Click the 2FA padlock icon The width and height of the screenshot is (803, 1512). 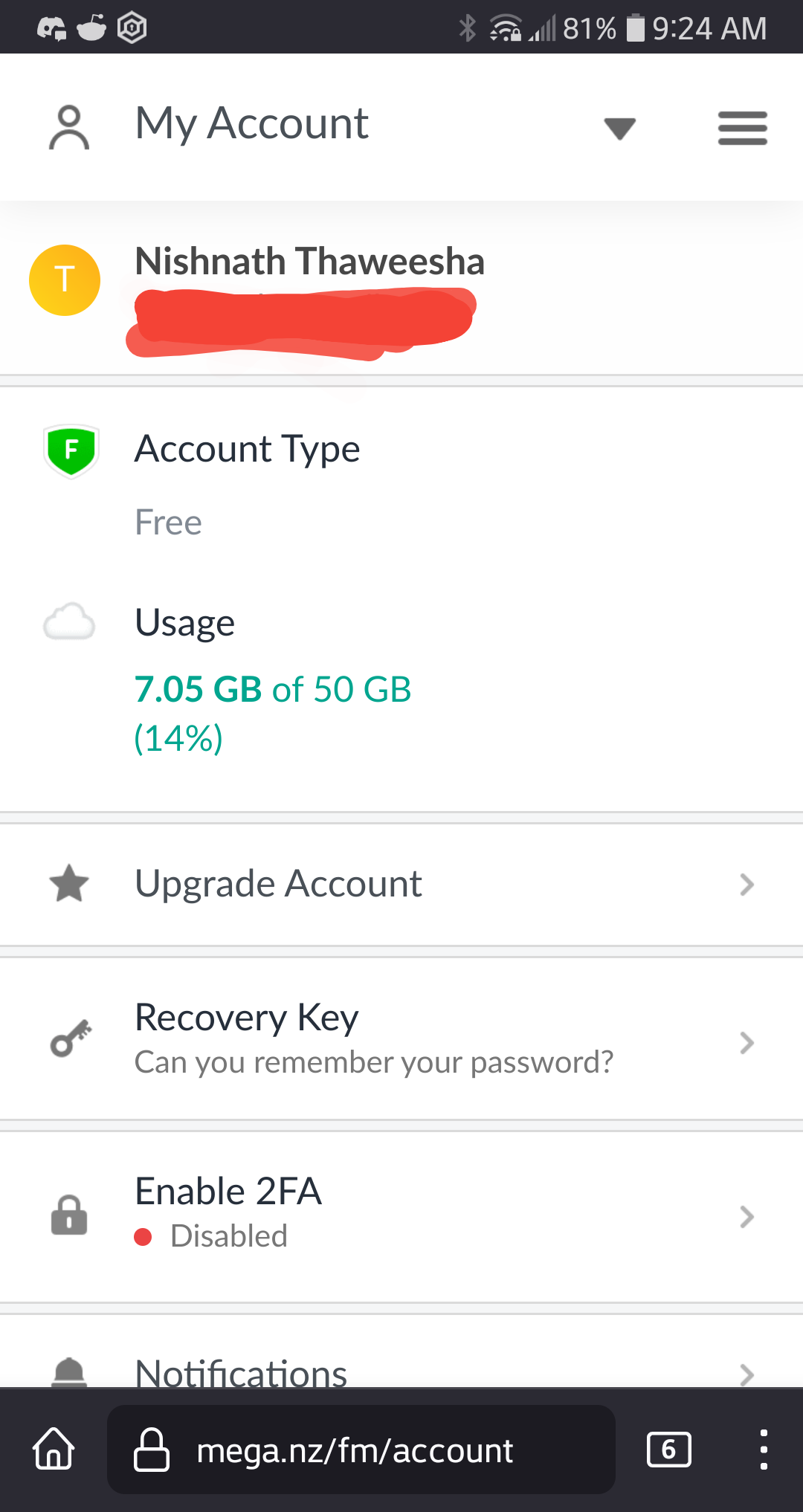click(69, 1215)
